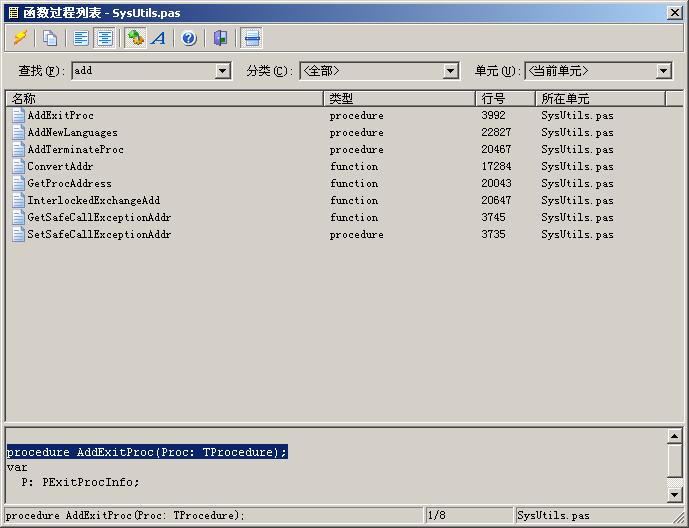Open the category filter dropdown
The image size is (689, 528).
tap(450, 71)
